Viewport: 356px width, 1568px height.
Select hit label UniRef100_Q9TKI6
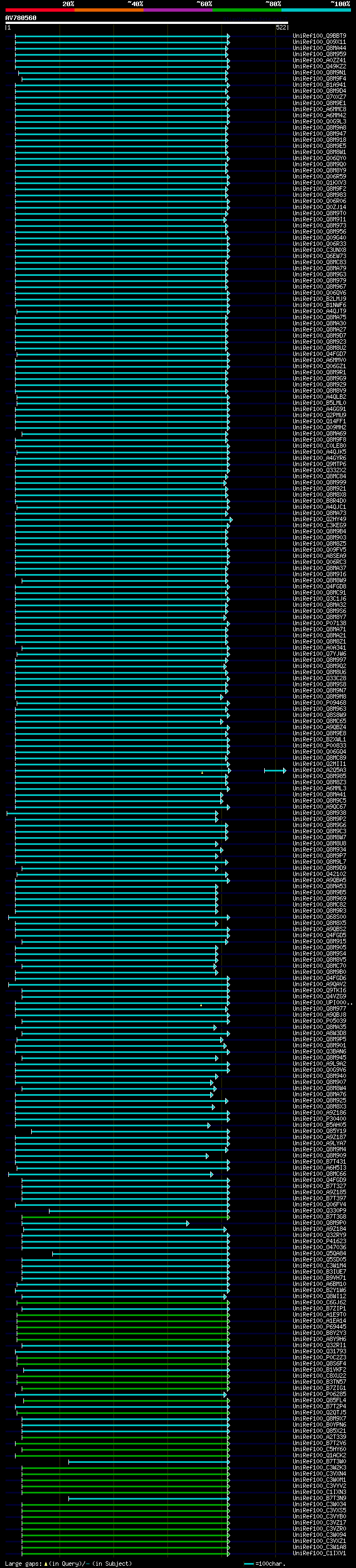[319, 991]
